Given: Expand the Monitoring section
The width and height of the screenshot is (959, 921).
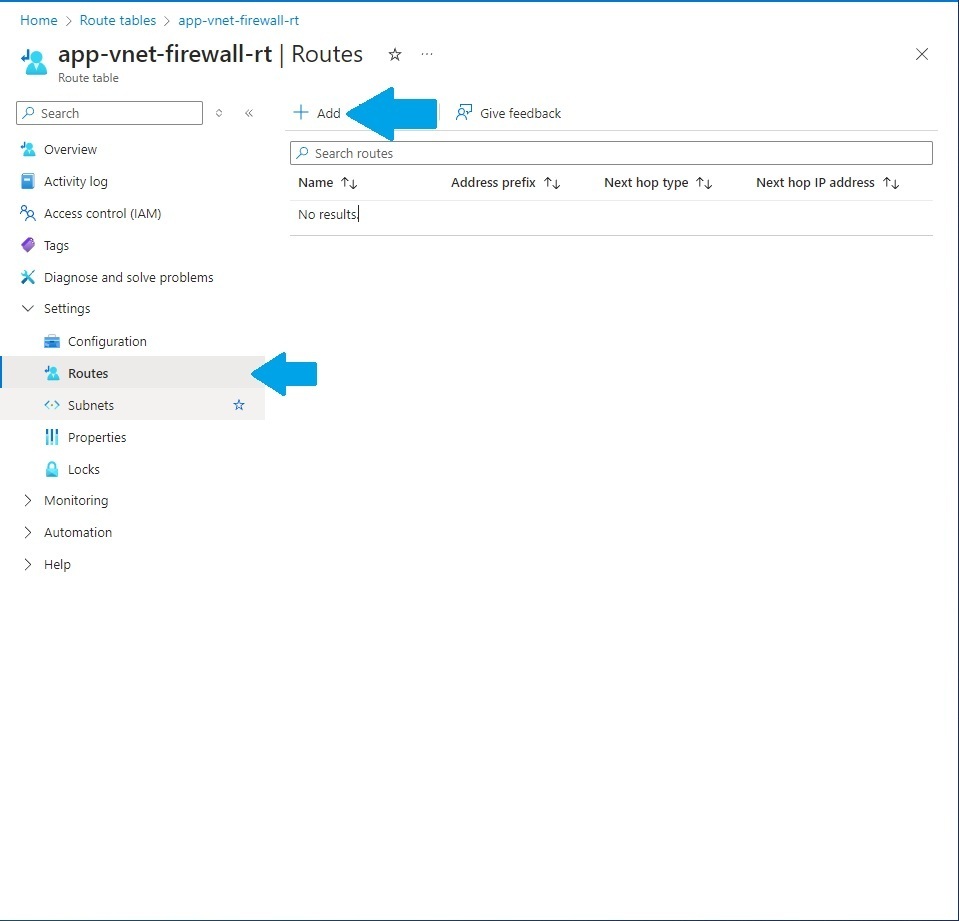Looking at the screenshot, I should tap(28, 500).
